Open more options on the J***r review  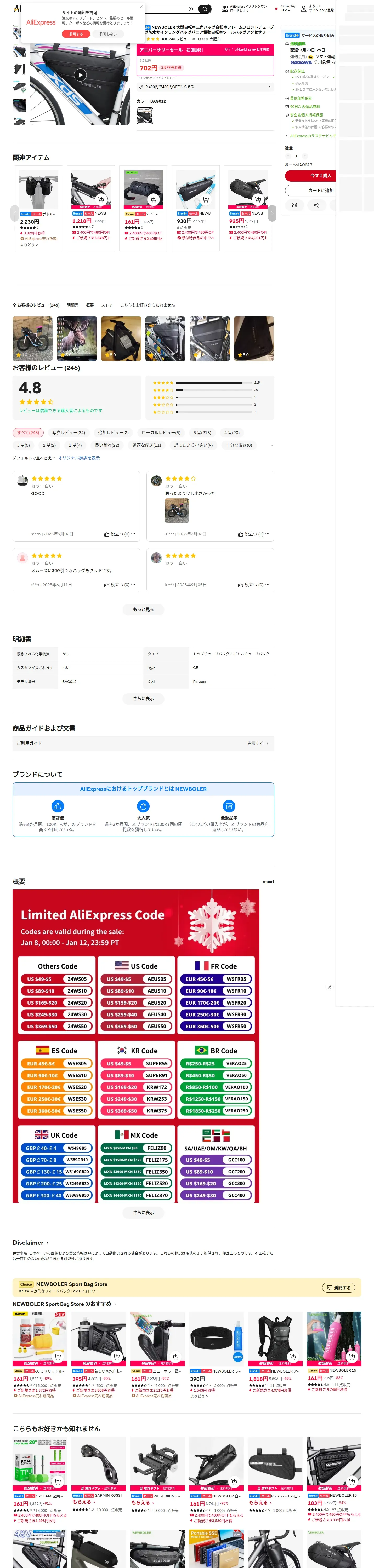pyautogui.click(x=267, y=534)
